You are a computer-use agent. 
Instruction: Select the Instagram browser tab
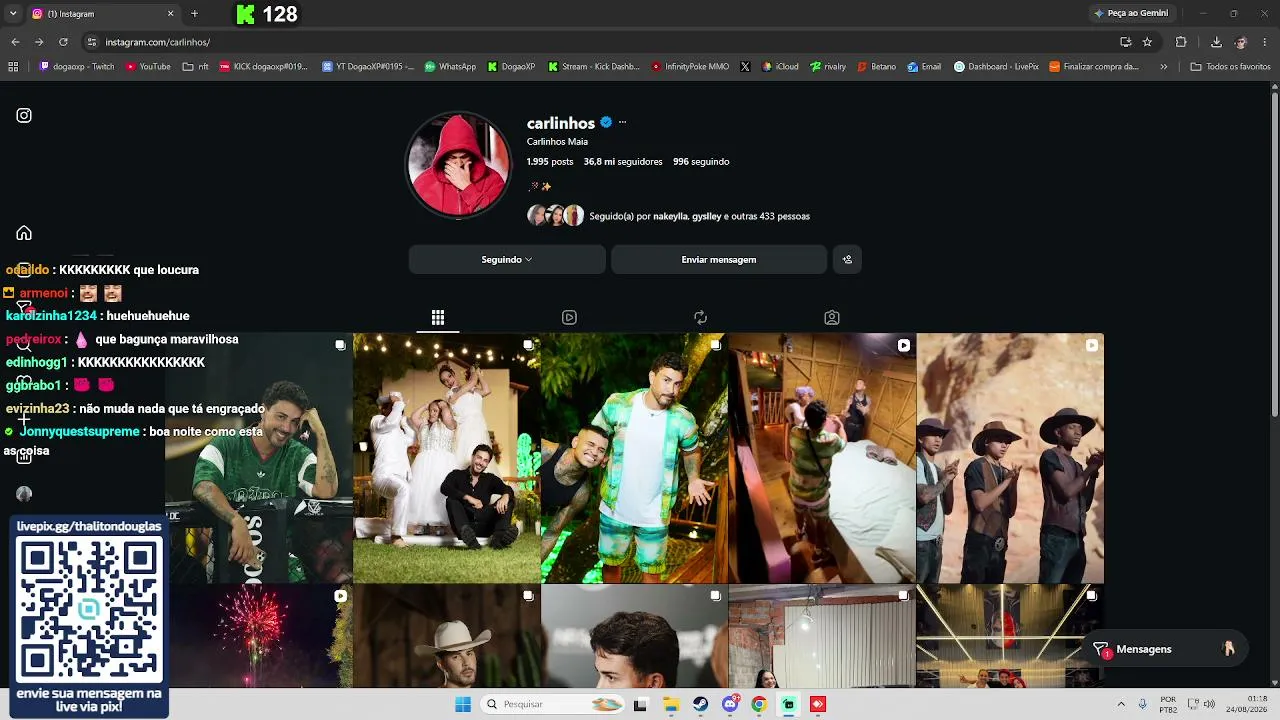103,14
